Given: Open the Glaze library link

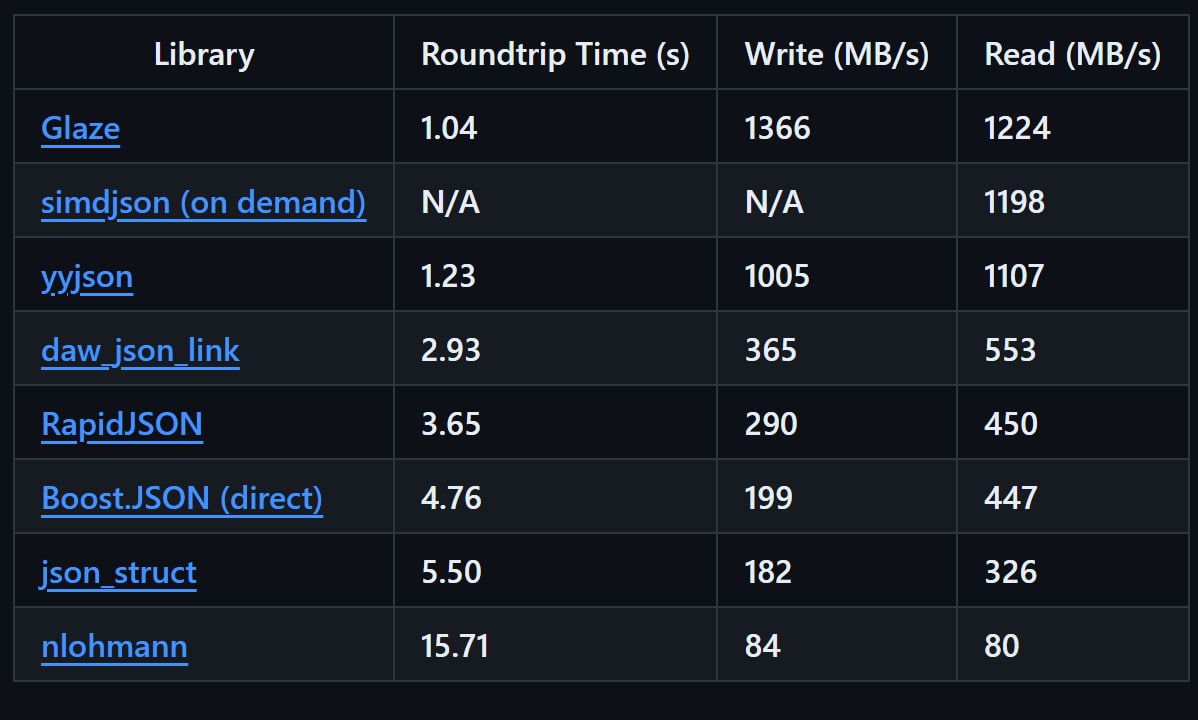Looking at the screenshot, I should point(80,128).
